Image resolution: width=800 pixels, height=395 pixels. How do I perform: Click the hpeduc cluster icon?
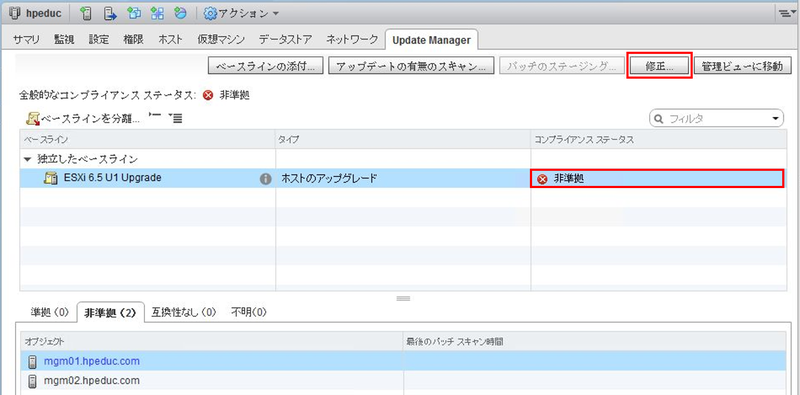(16, 14)
